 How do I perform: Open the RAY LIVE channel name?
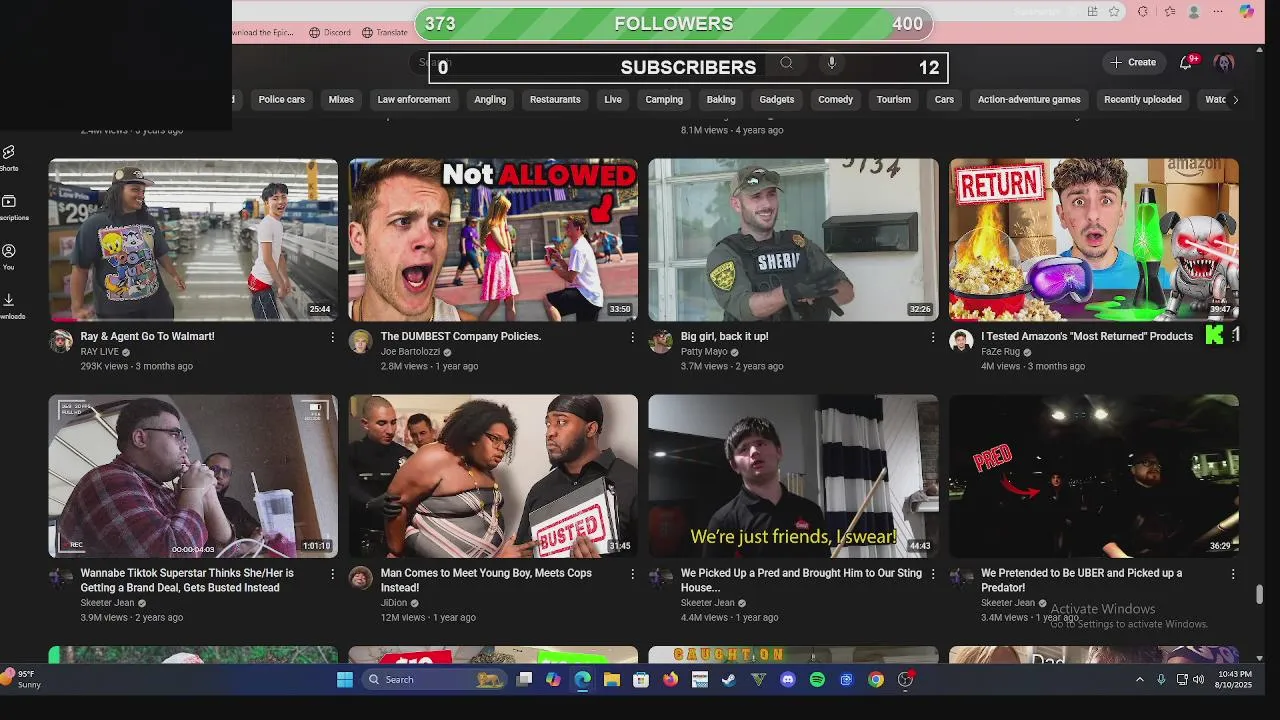pyautogui.click(x=100, y=352)
